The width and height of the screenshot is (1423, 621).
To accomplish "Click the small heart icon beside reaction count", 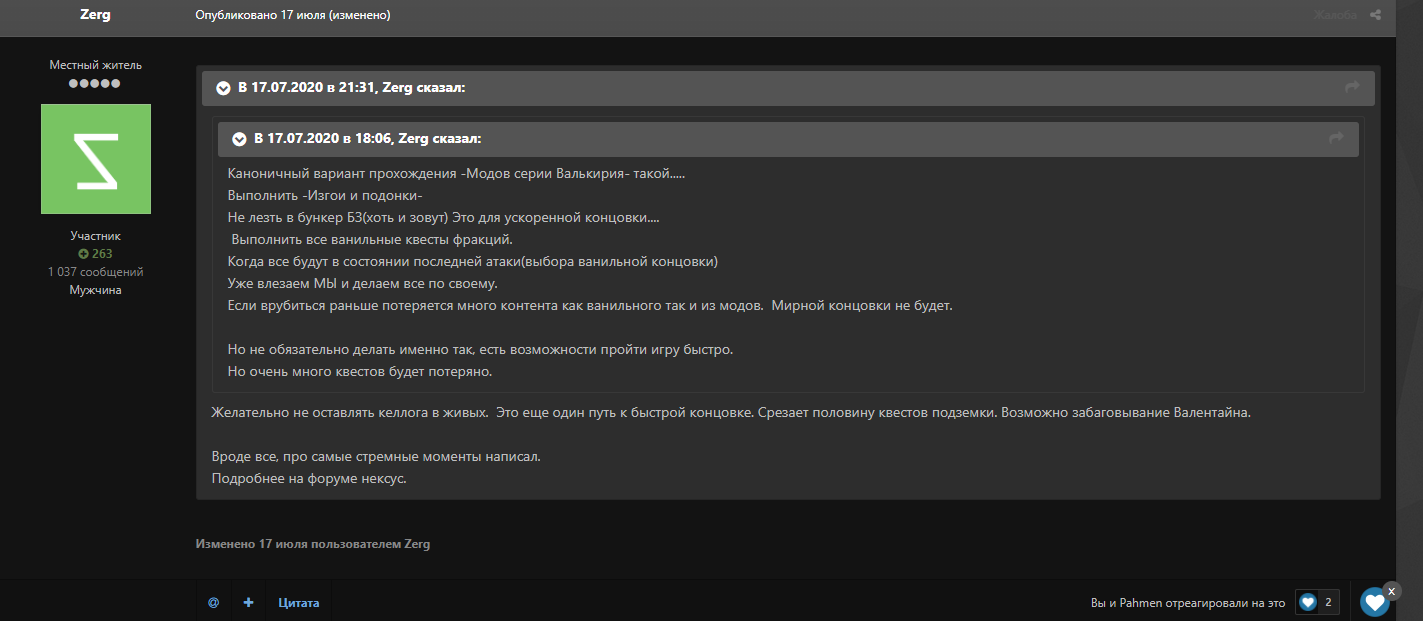I will tap(1307, 602).
